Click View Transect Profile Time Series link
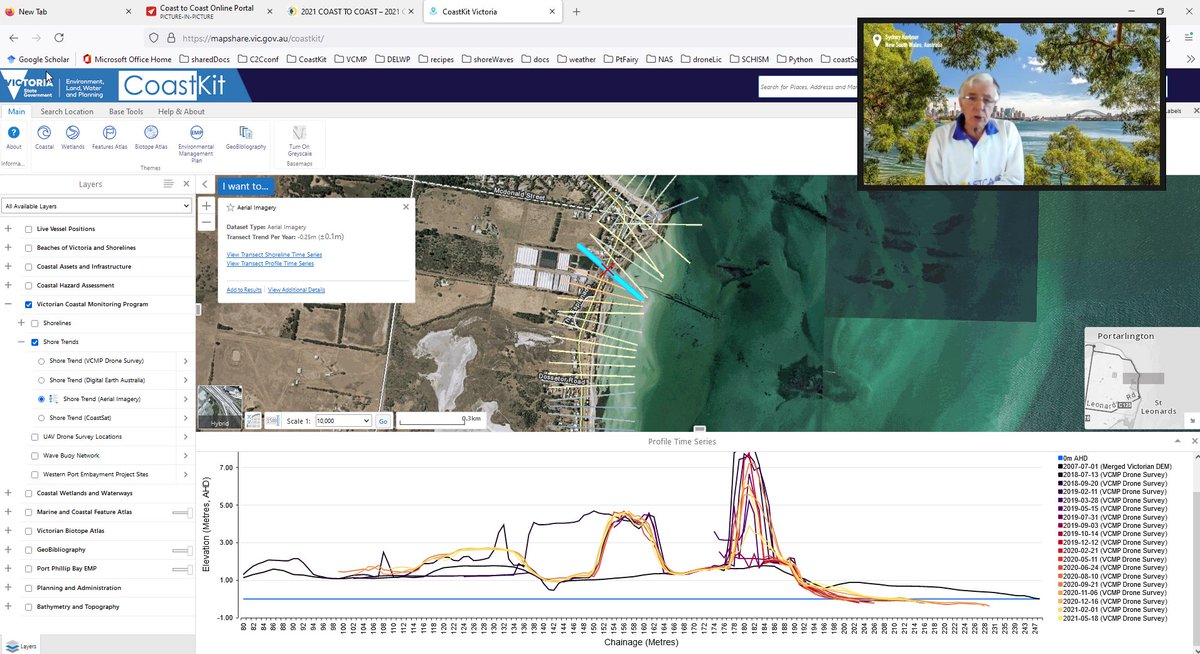This screenshot has width=1200, height=654. click(270, 264)
